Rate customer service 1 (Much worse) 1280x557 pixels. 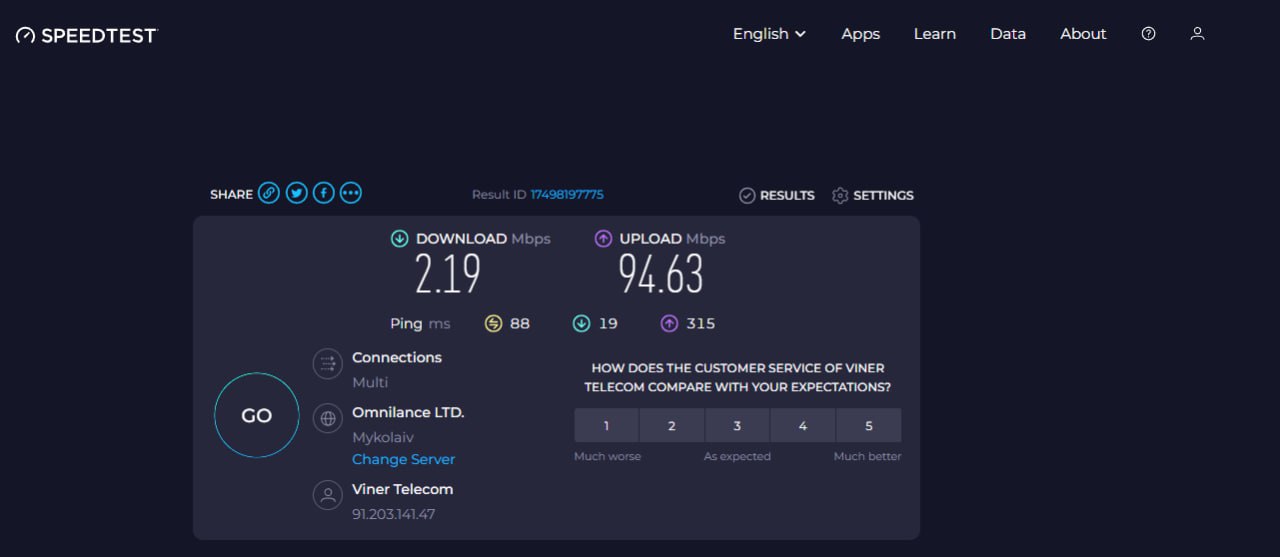click(606, 425)
